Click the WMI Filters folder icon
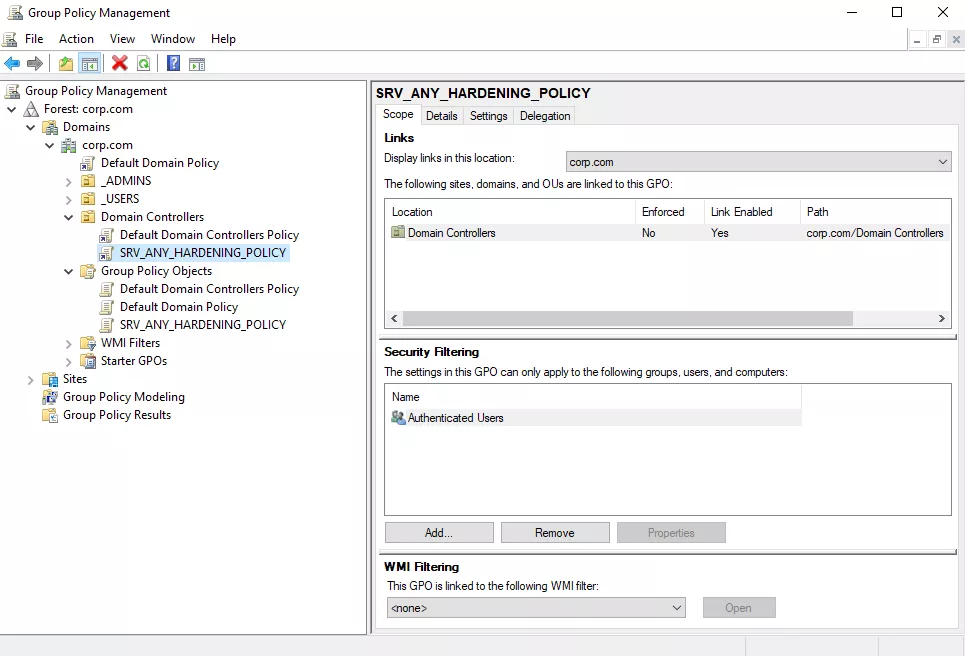 [x=88, y=343]
